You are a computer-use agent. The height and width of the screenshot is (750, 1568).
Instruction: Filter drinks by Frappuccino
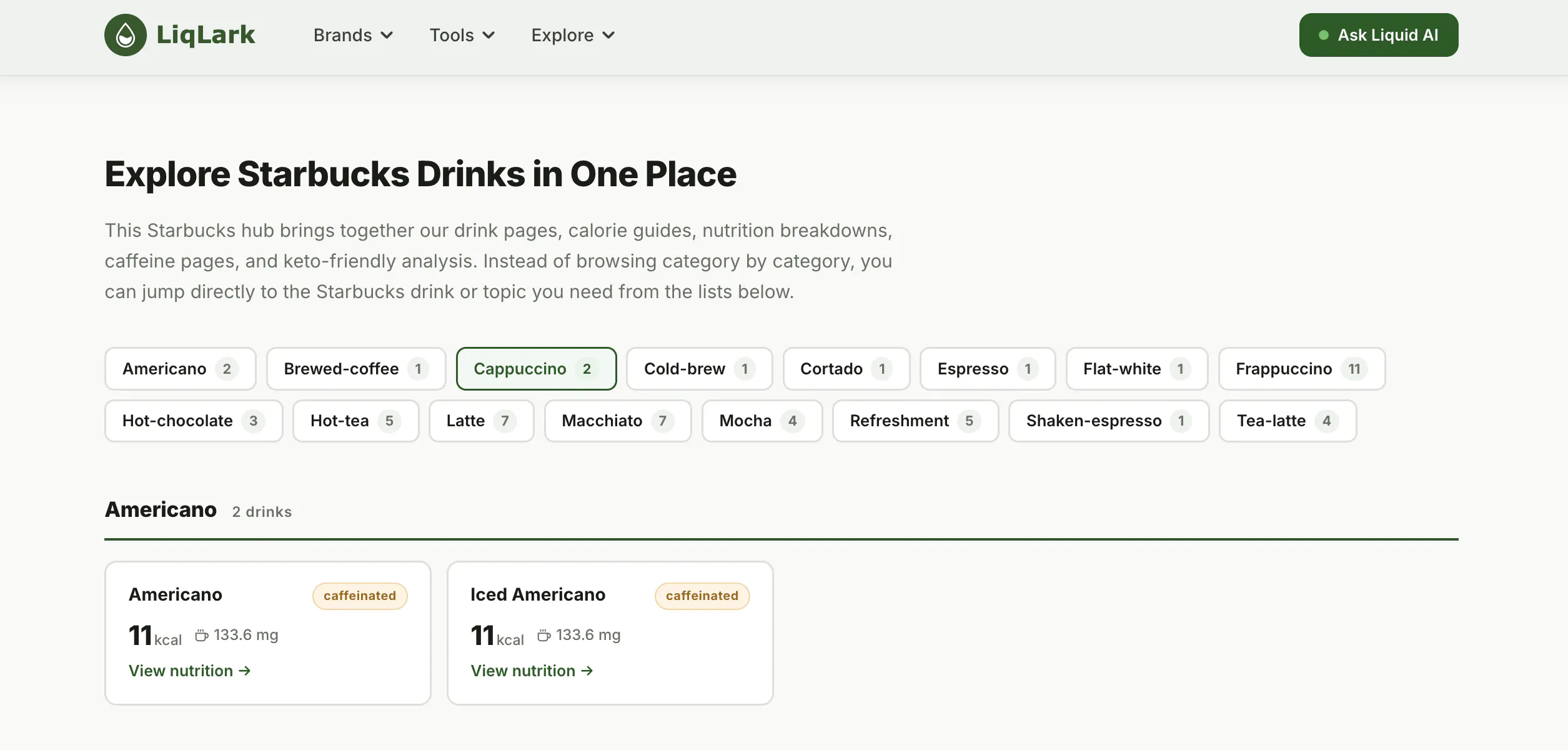pos(1302,369)
